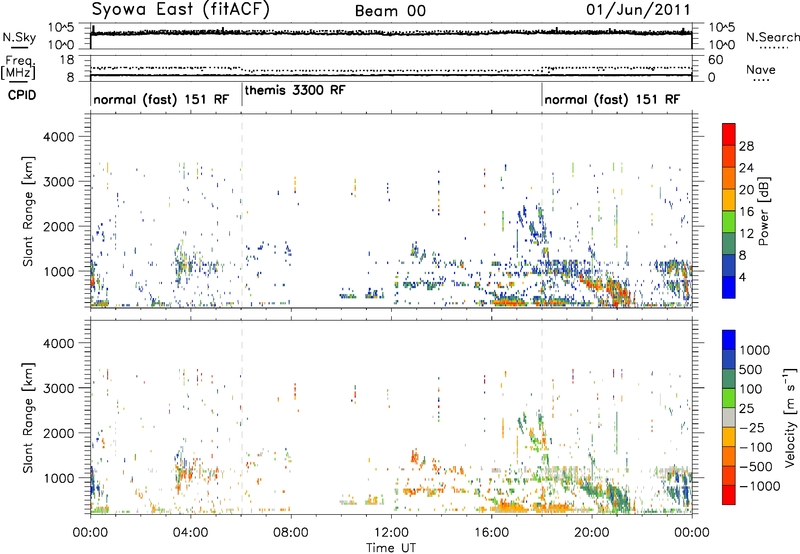Click the themis 3300 RF CPID label
The height and width of the screenshot is (554, 800).
[x=295, y=90]
